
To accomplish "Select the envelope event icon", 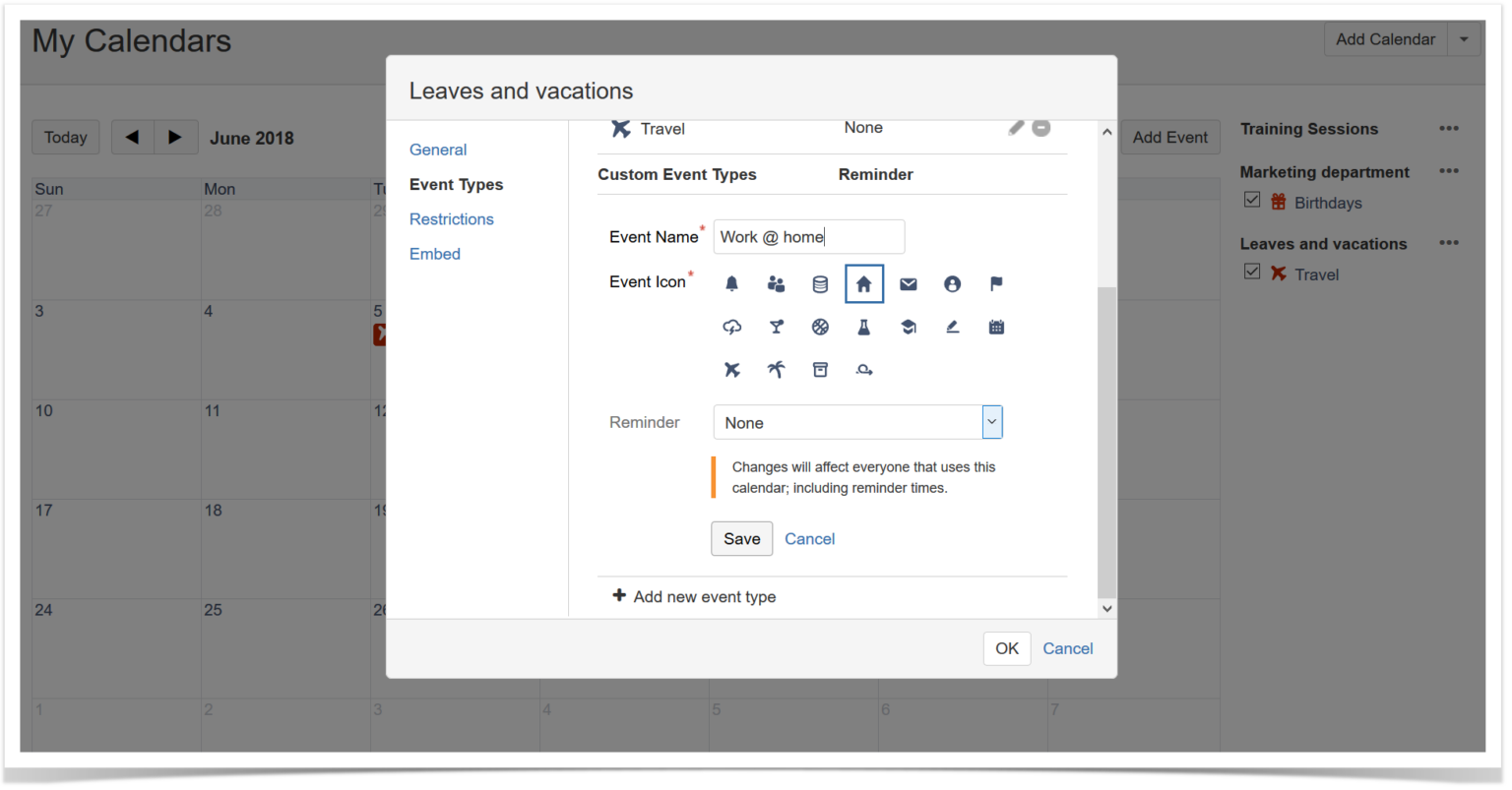I will click(908, 283).
